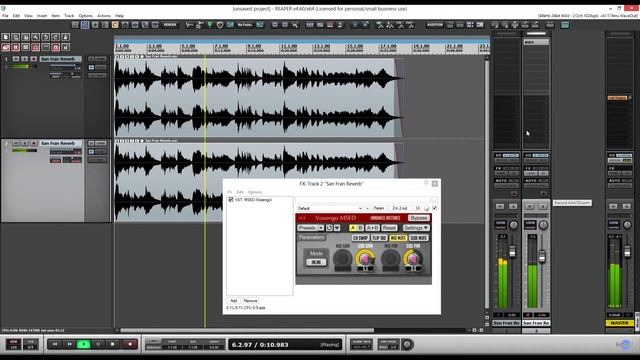Viewport: 640px width, 360px height.
Task: Click the Undo toolbar icon
Action: tap(46, 37)
